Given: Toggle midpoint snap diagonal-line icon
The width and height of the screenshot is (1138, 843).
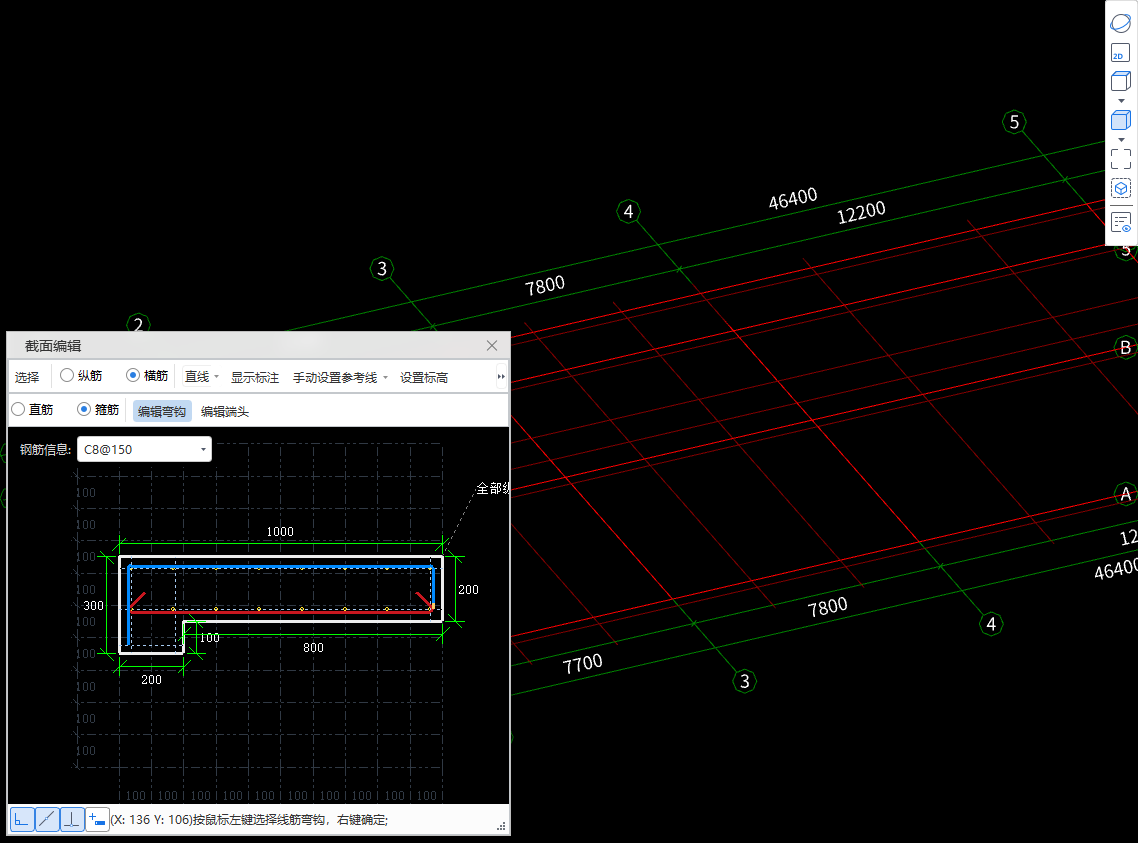Looking at the screenshot, I should 47,820.
